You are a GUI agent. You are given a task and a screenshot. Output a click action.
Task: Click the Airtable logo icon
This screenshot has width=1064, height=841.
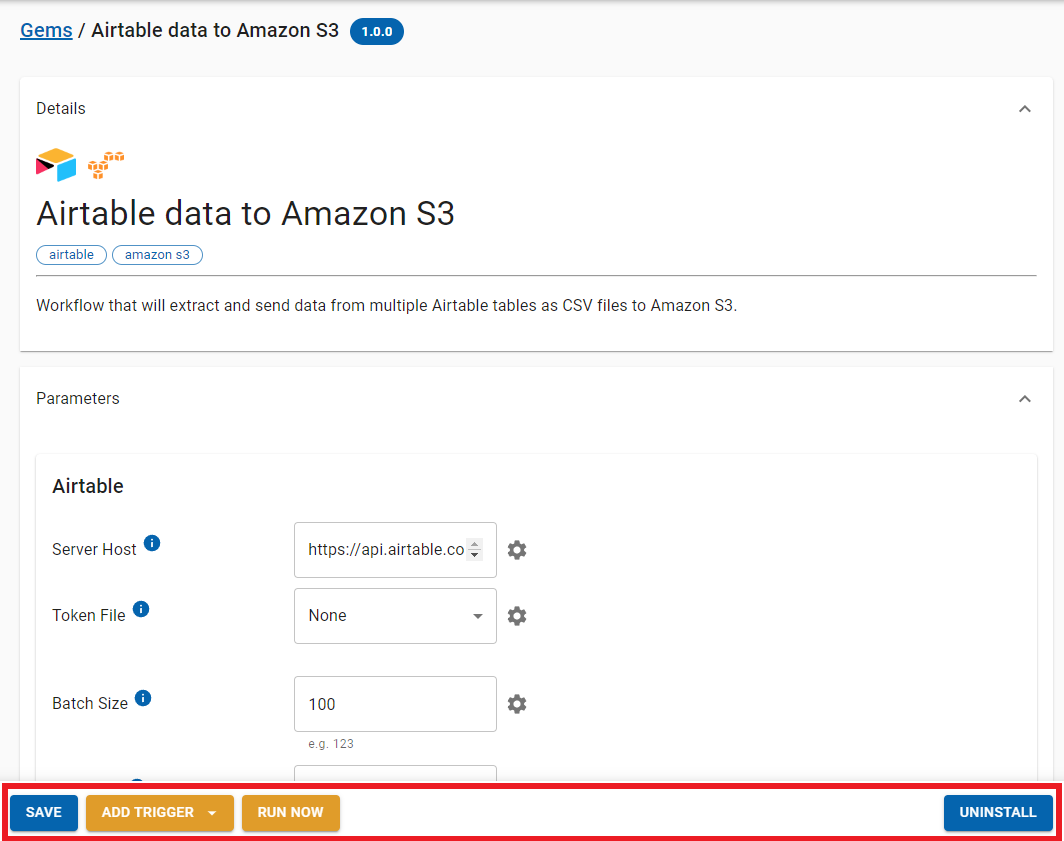[x=56, y=165]
